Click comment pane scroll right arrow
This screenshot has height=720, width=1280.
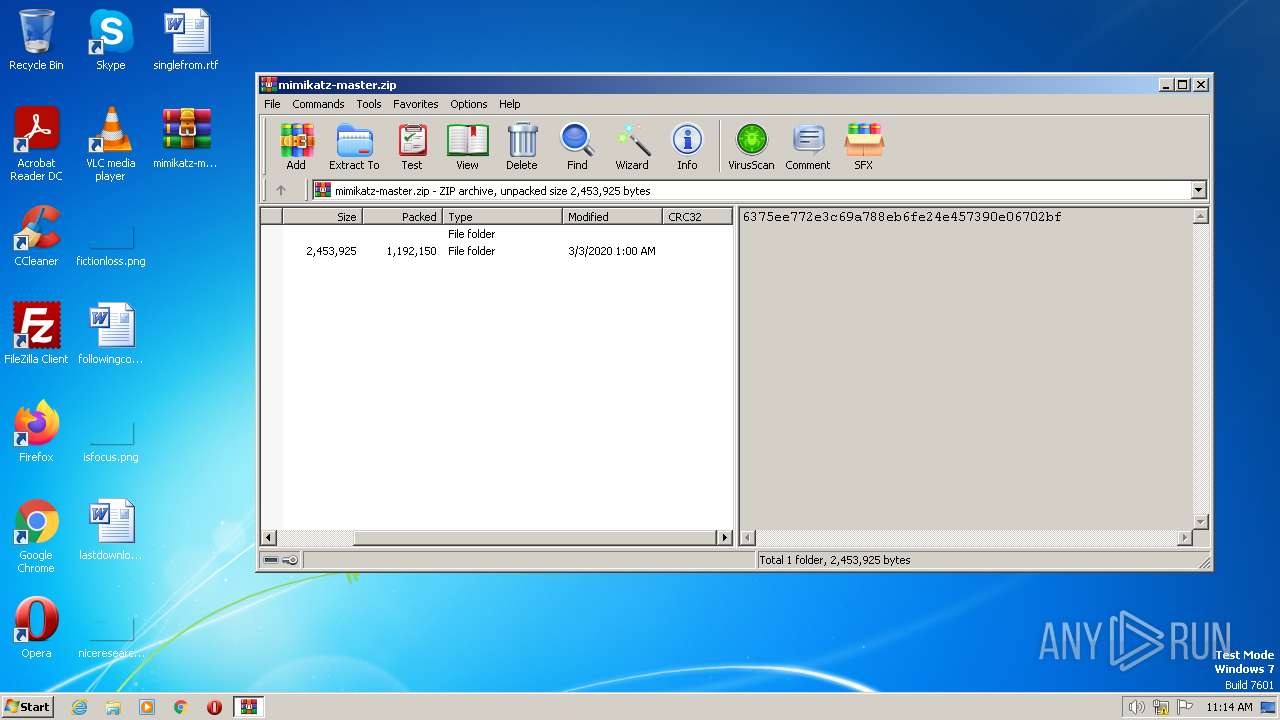(x=1185, y=537)
